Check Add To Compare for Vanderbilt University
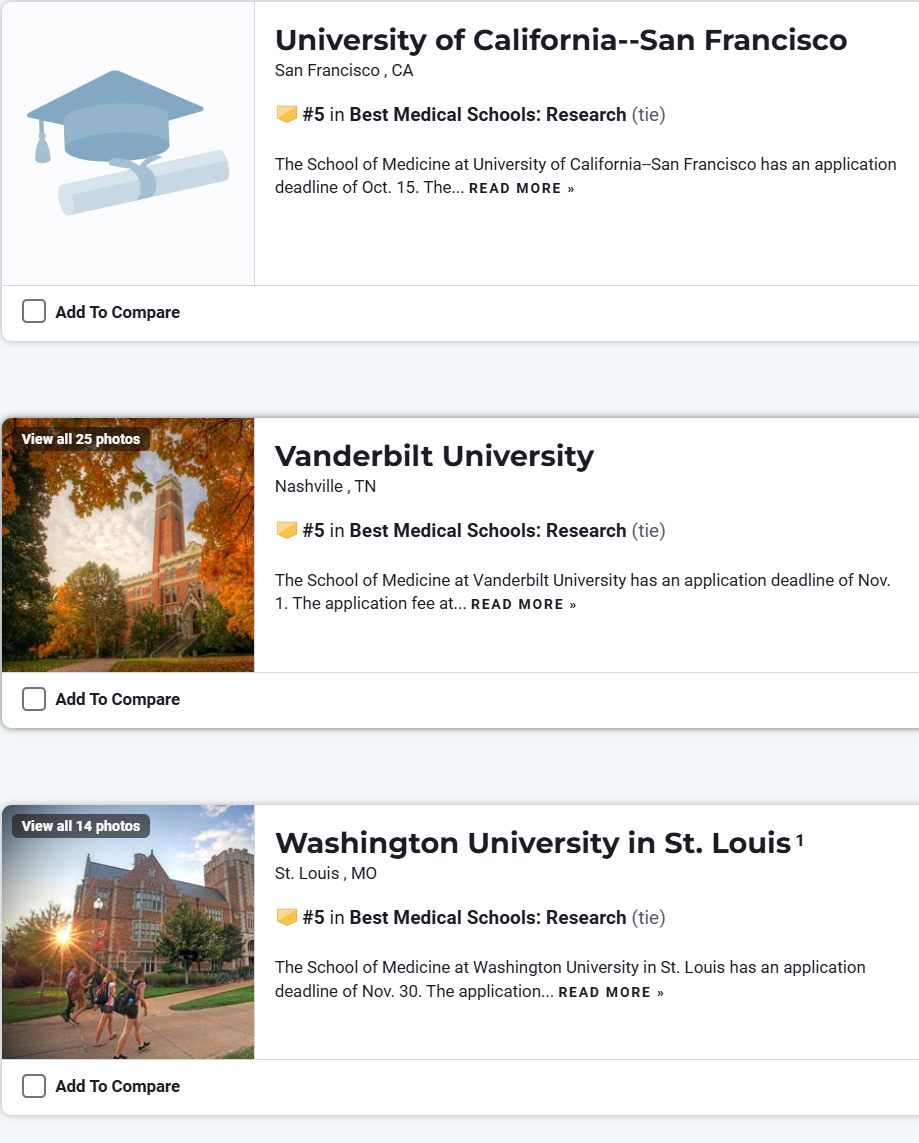Viewport: 919px width, 1143px height. [x=34, y=699]
